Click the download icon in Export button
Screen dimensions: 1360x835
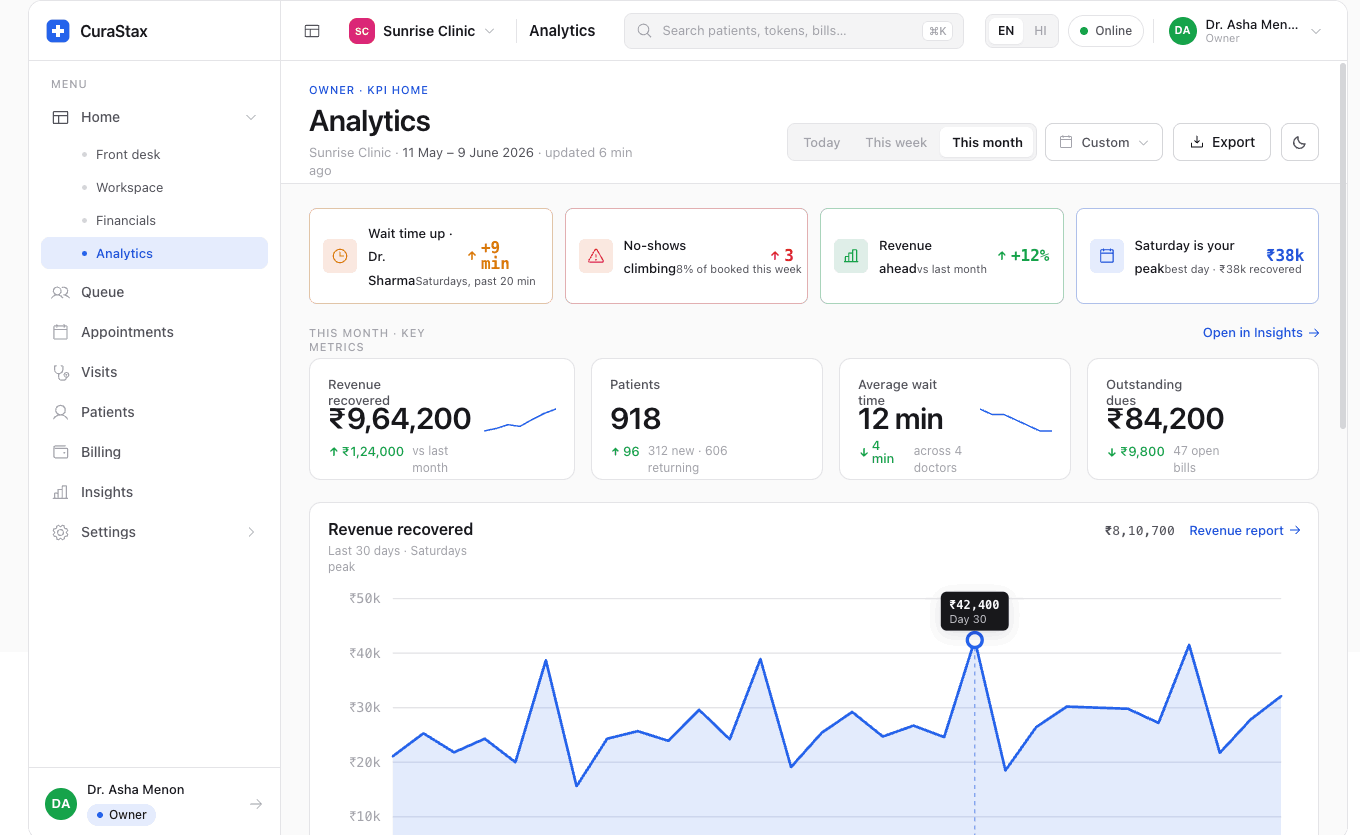1197,142
